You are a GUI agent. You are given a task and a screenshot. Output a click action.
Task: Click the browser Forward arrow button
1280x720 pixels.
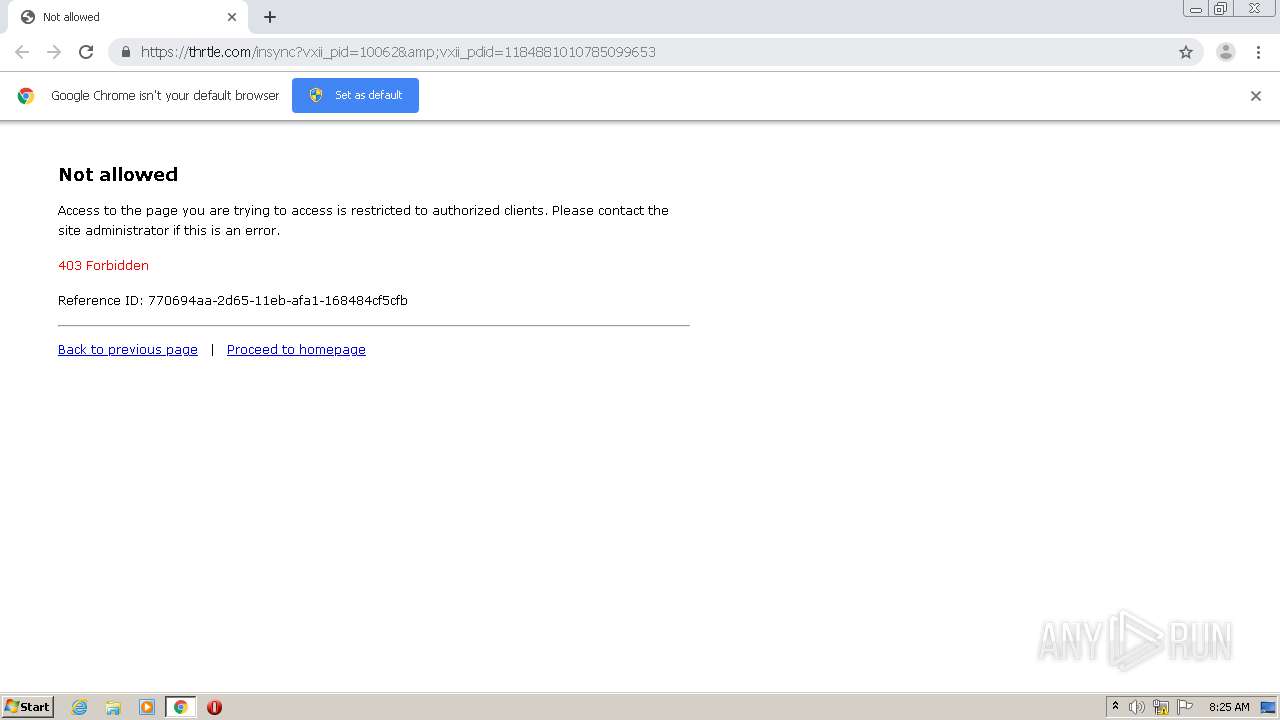click(x=54, y=52)
